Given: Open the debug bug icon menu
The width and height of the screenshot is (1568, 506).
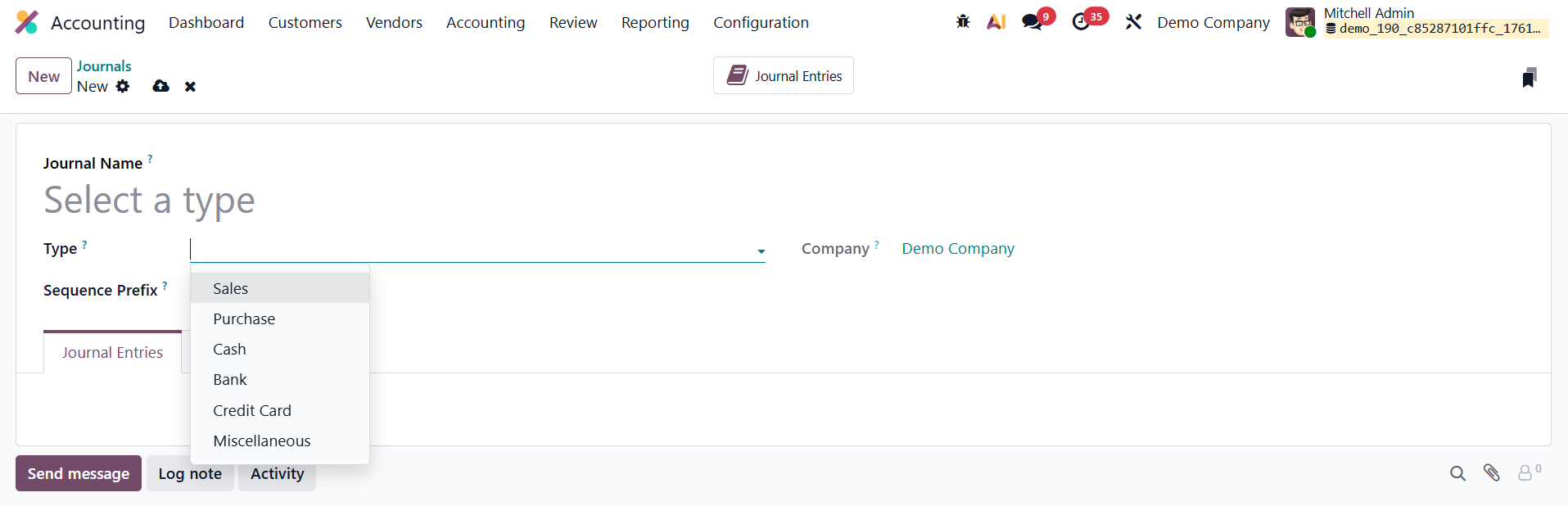Looking at the screenshot, I should click(963, 22).
